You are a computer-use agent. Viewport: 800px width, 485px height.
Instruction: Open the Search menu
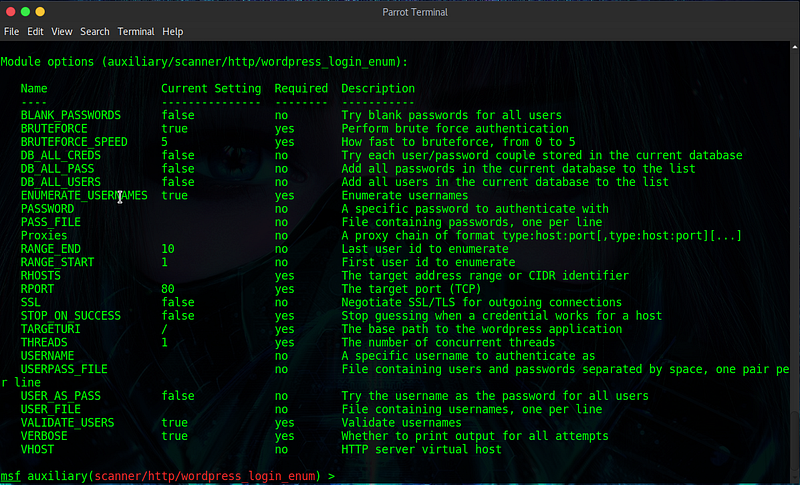click(x=94, y=32)
